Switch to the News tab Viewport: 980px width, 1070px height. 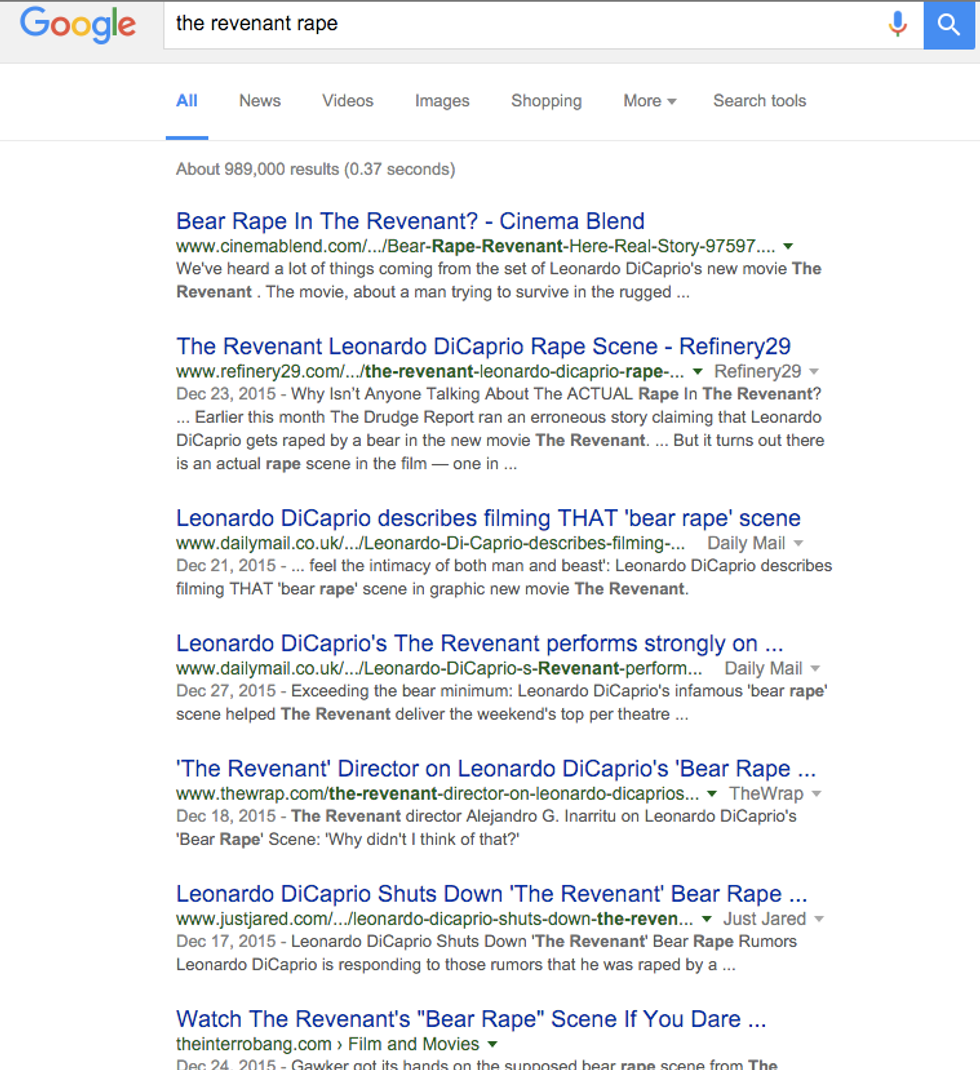259,101
